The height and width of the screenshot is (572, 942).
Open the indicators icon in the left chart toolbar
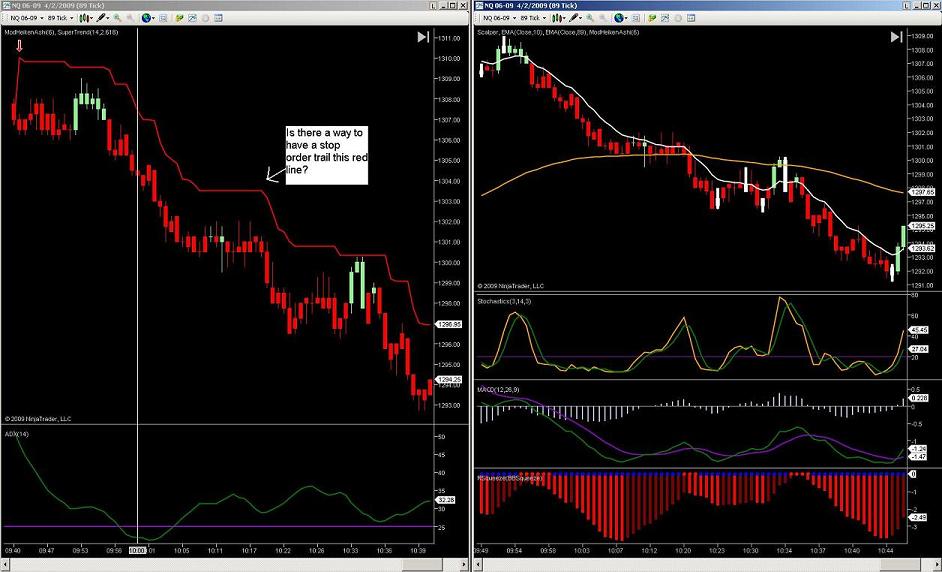click(x=192, y=18)
